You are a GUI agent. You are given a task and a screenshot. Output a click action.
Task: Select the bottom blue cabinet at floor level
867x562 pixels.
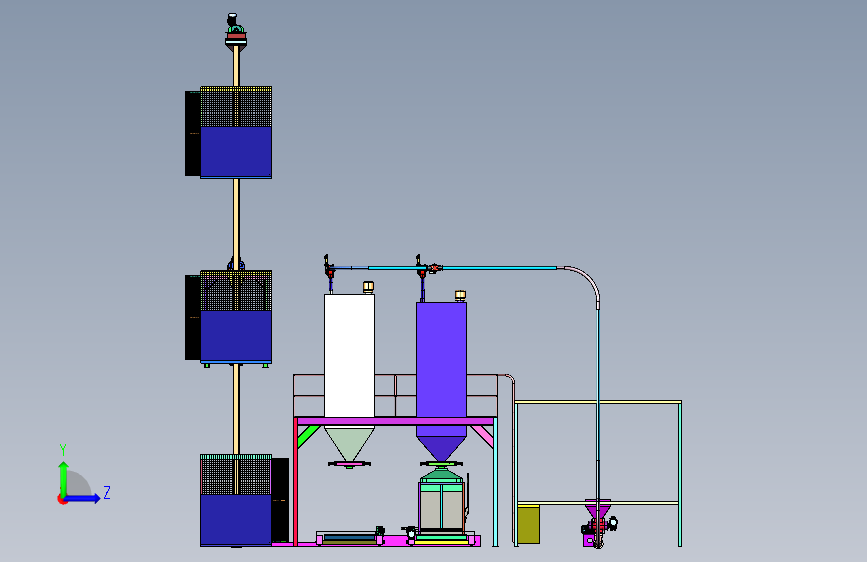pyautogui.click(x=236, y=520)
